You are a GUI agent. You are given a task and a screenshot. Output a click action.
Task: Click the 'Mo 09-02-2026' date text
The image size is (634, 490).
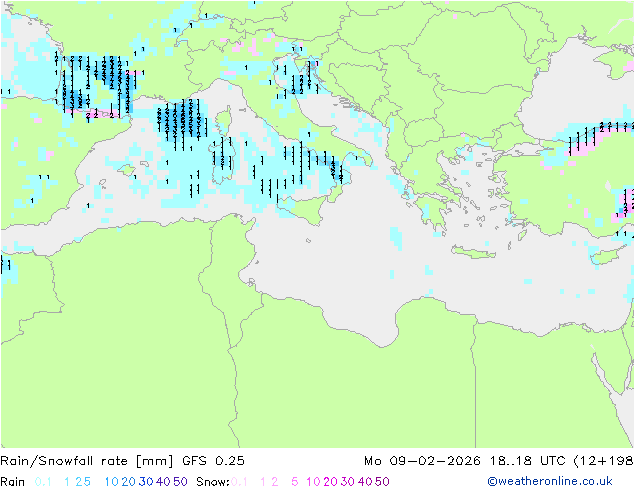point(422,461)
